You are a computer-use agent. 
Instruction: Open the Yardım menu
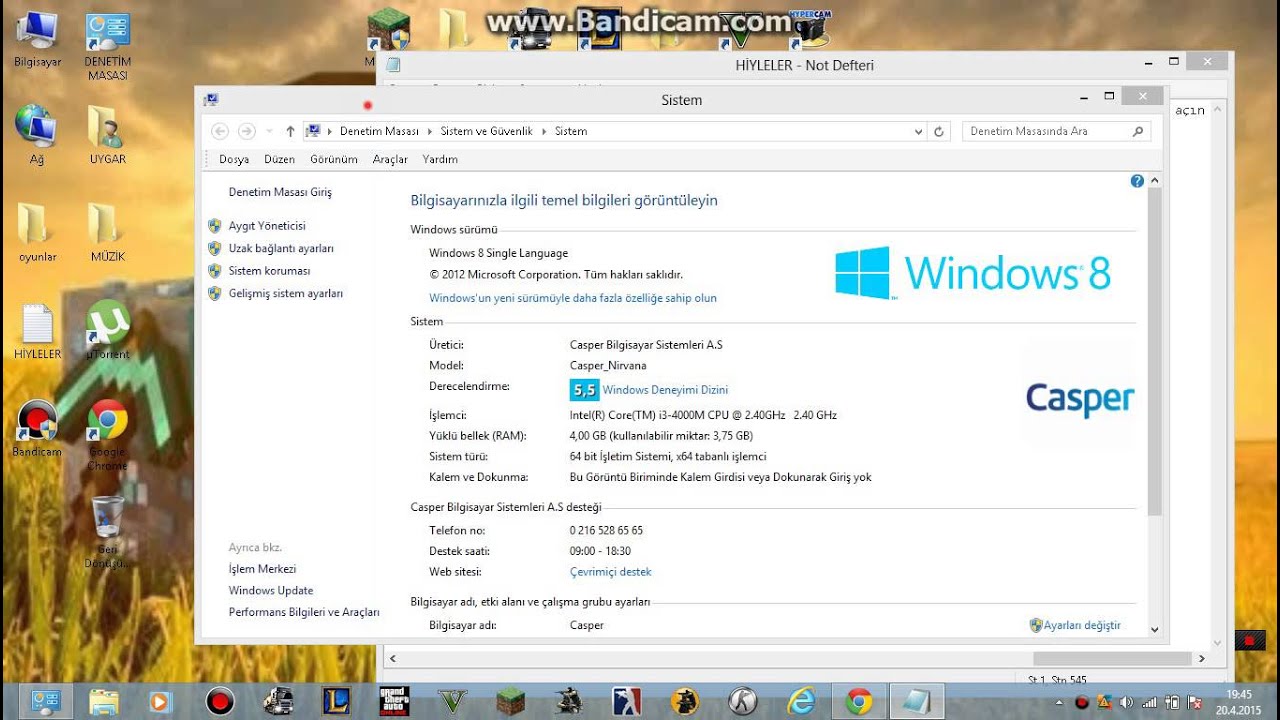tap(440, 159)
